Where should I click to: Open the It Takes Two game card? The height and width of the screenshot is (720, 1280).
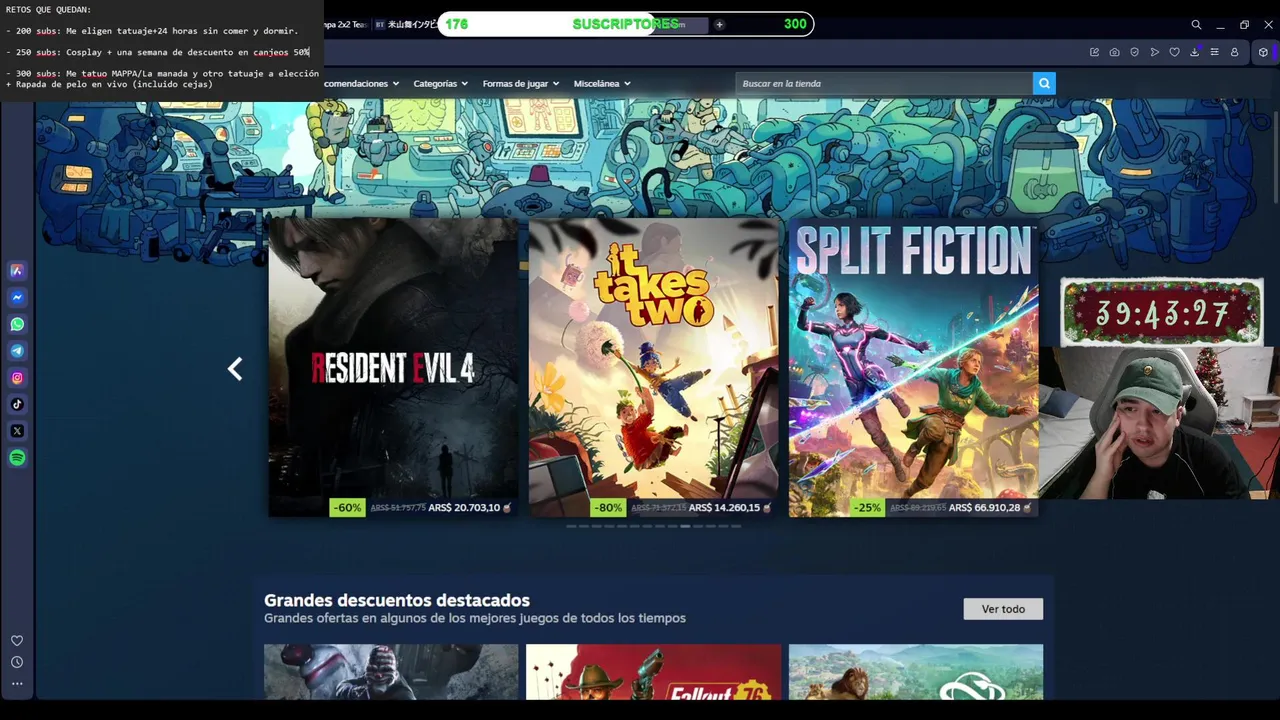(653, 367)
